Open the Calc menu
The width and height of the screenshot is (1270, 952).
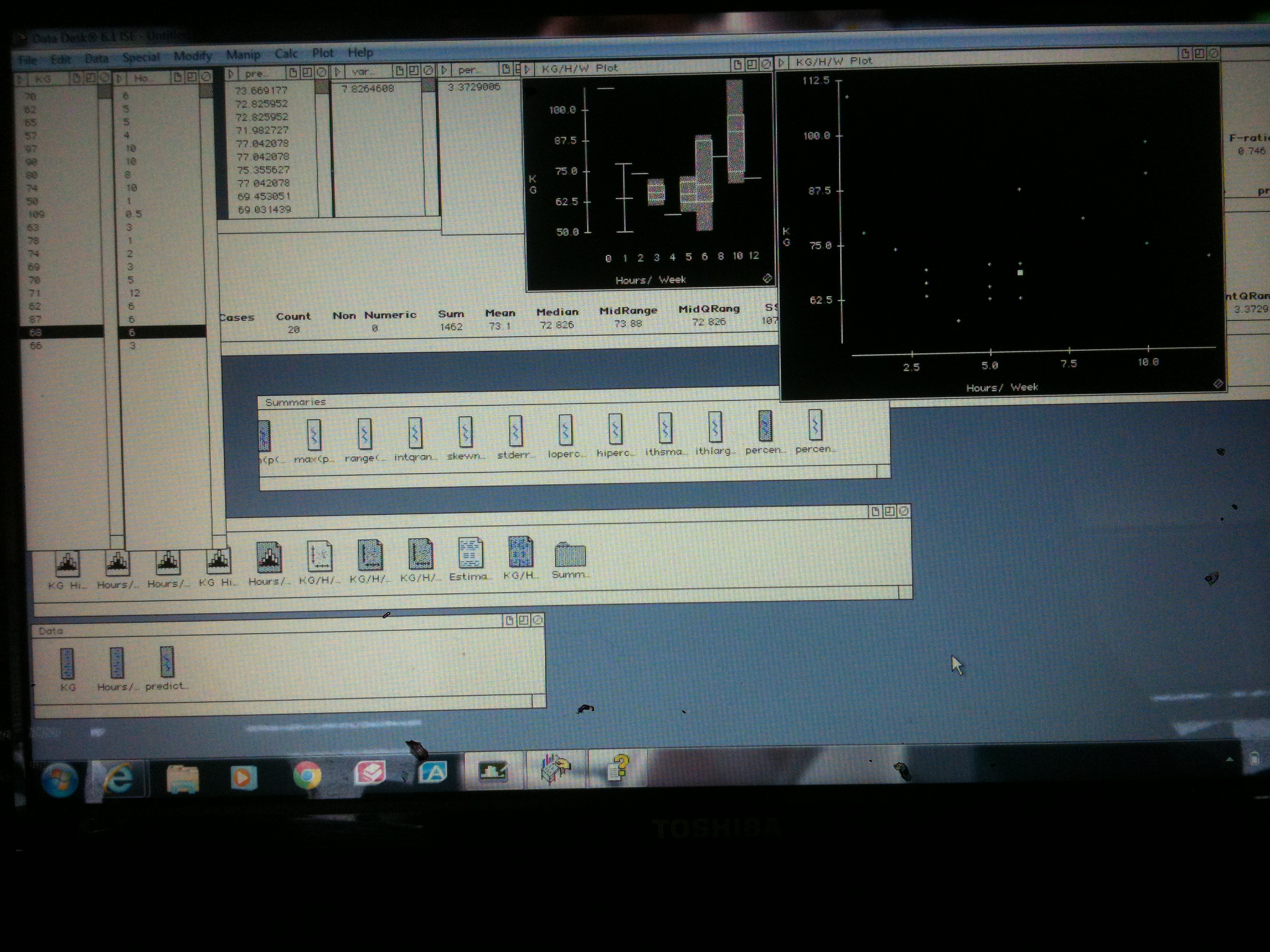286,54
